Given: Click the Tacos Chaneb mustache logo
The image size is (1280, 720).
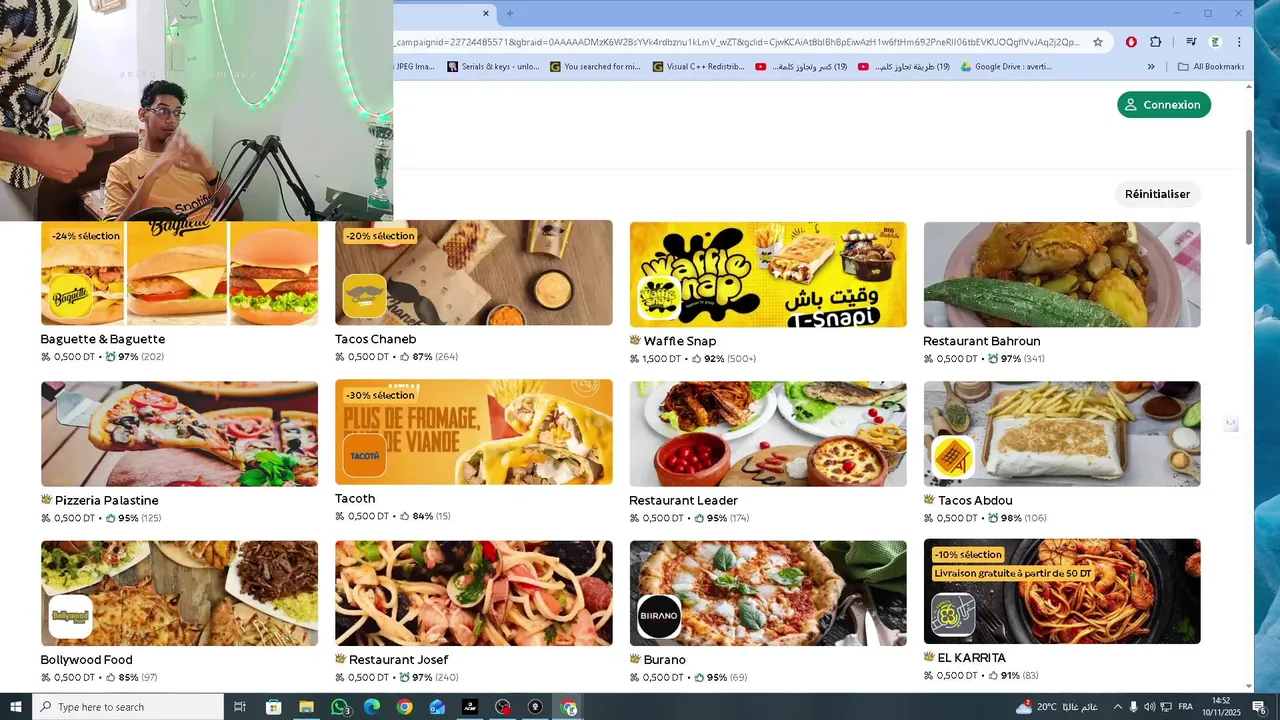Looking at the screenshot, I should 364,296.
